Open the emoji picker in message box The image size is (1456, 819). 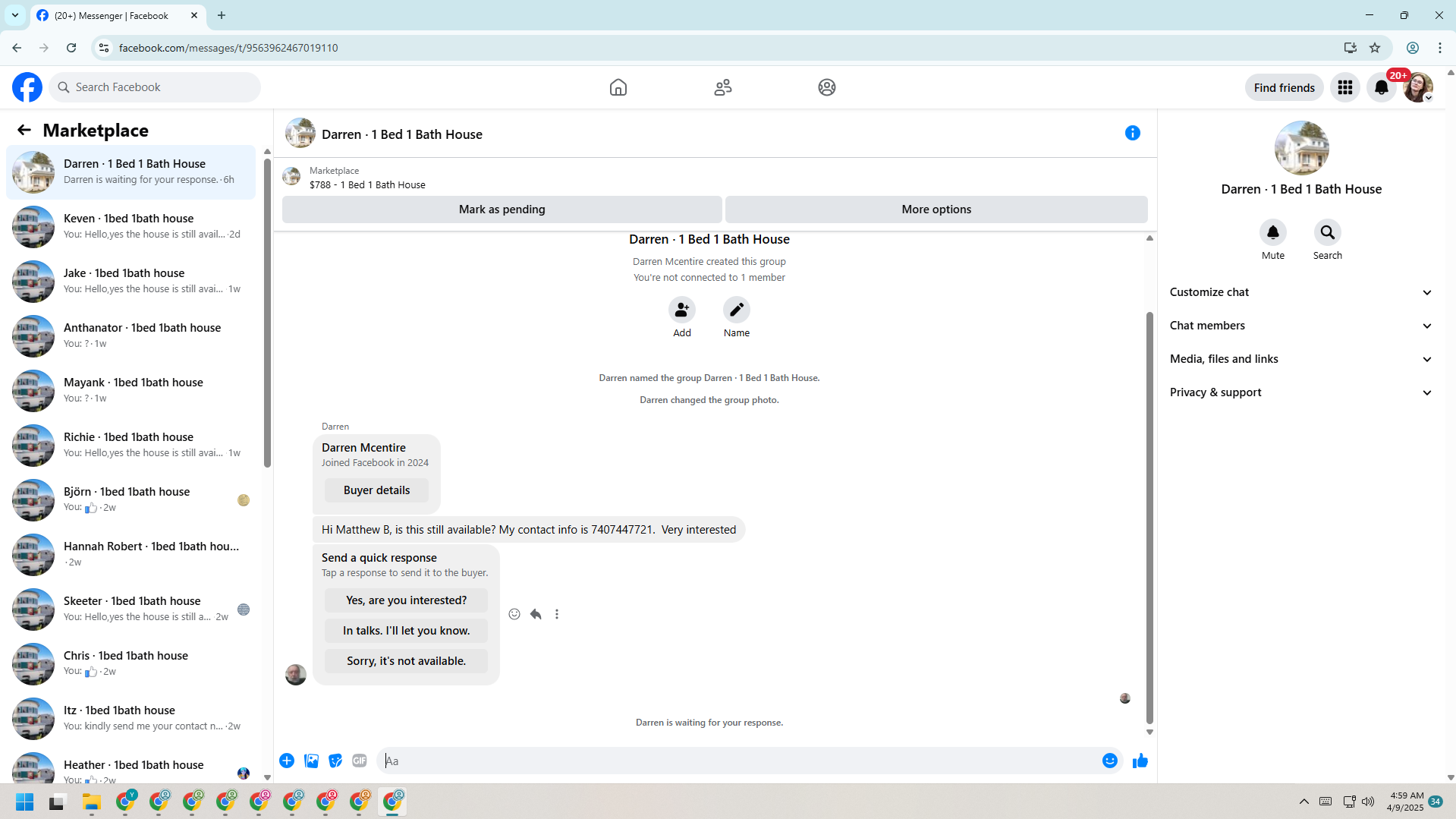click(1110, 761)
